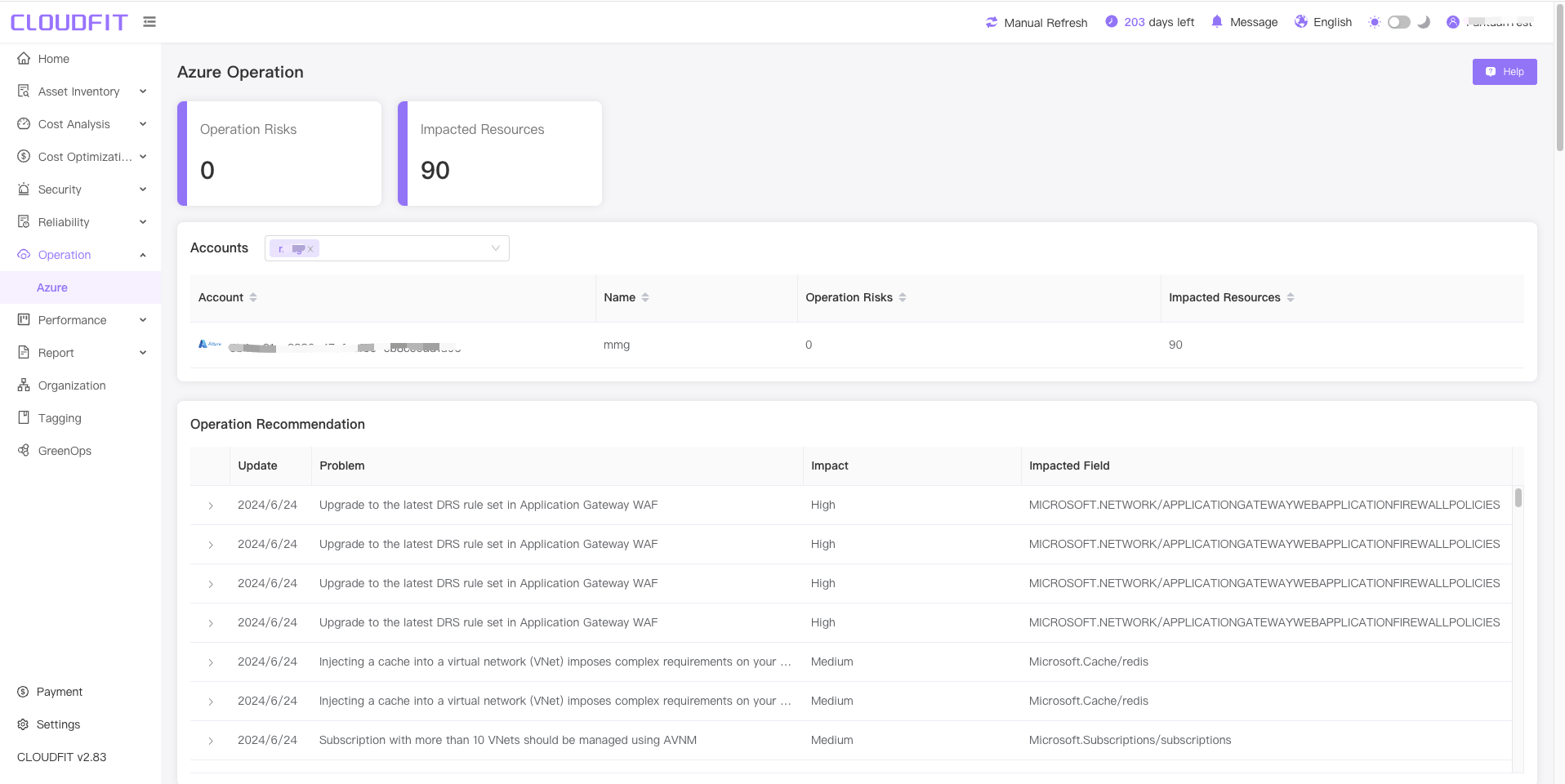This screenshot has width=1565, height=784.
Task: Sort by the Operation Risks column
Action: [x=903, y=297]
